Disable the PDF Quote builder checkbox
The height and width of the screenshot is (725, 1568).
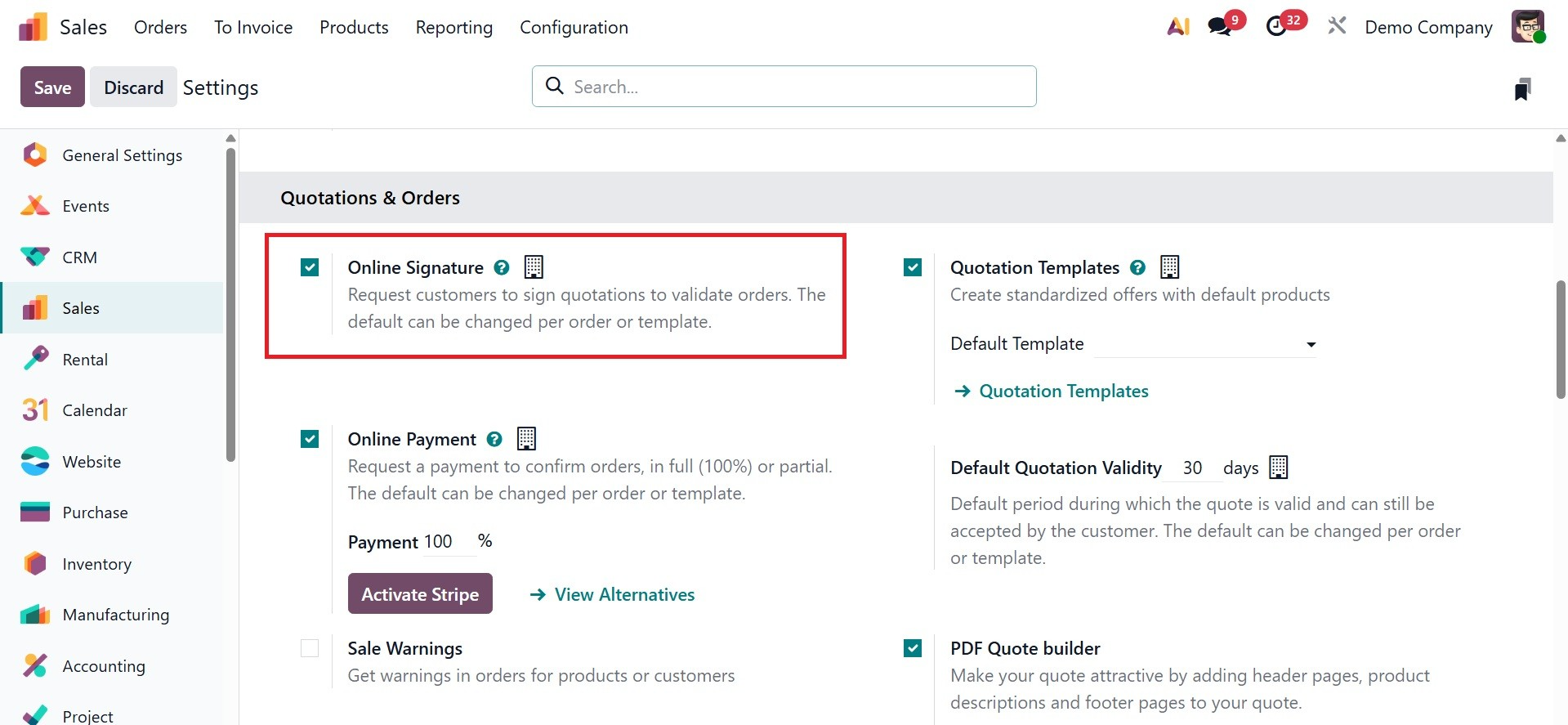tap(913, 648)
